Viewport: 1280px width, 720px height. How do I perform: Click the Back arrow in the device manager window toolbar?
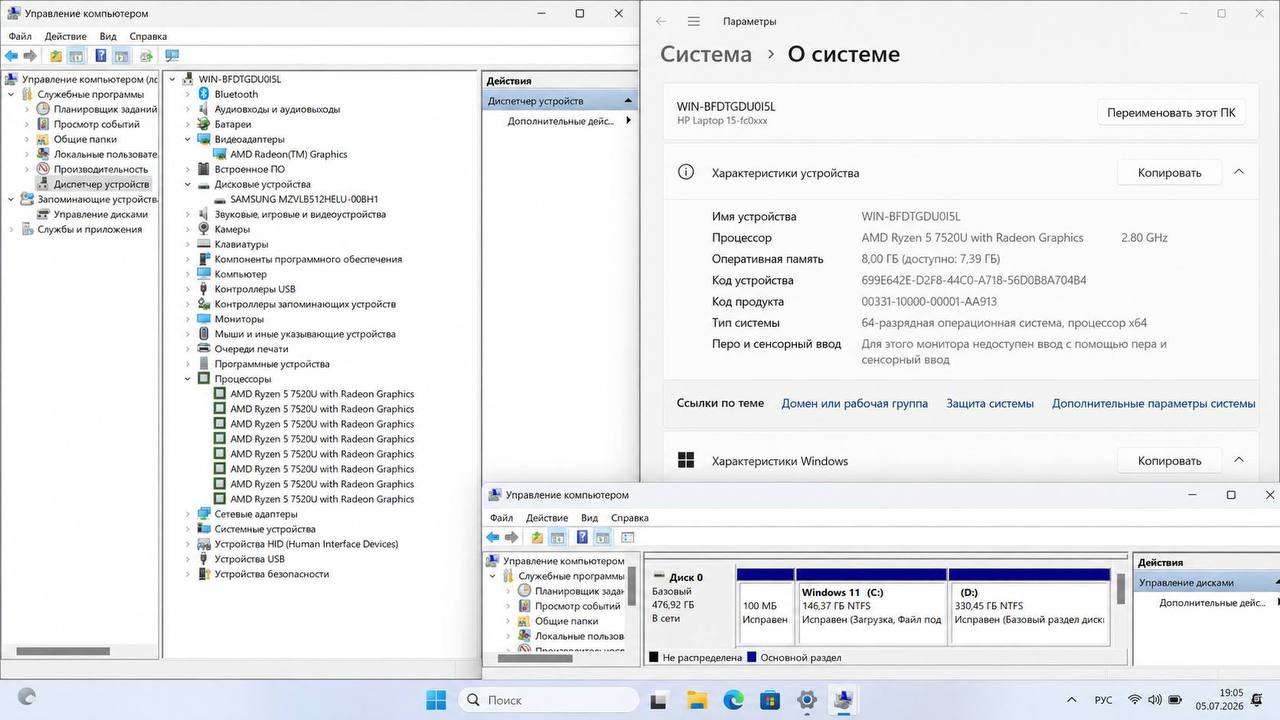coord(11,56)
